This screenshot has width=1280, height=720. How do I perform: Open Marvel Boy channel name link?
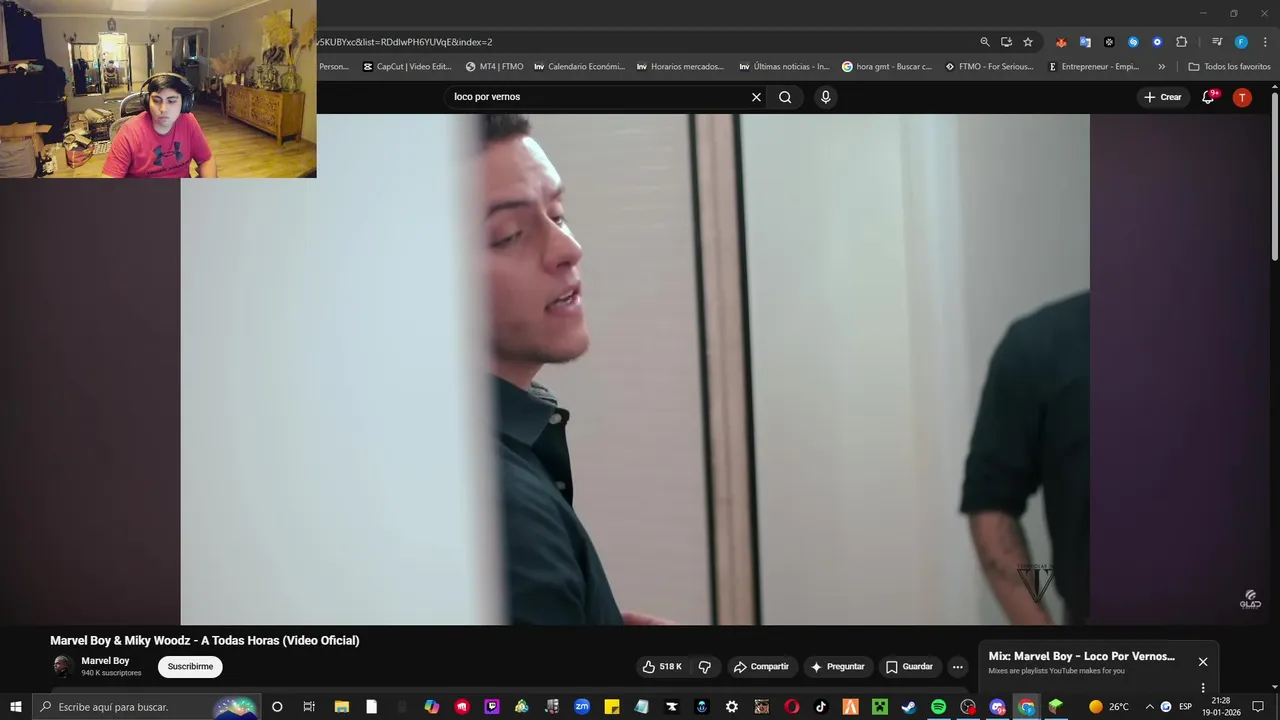click(x=105, y=661)
